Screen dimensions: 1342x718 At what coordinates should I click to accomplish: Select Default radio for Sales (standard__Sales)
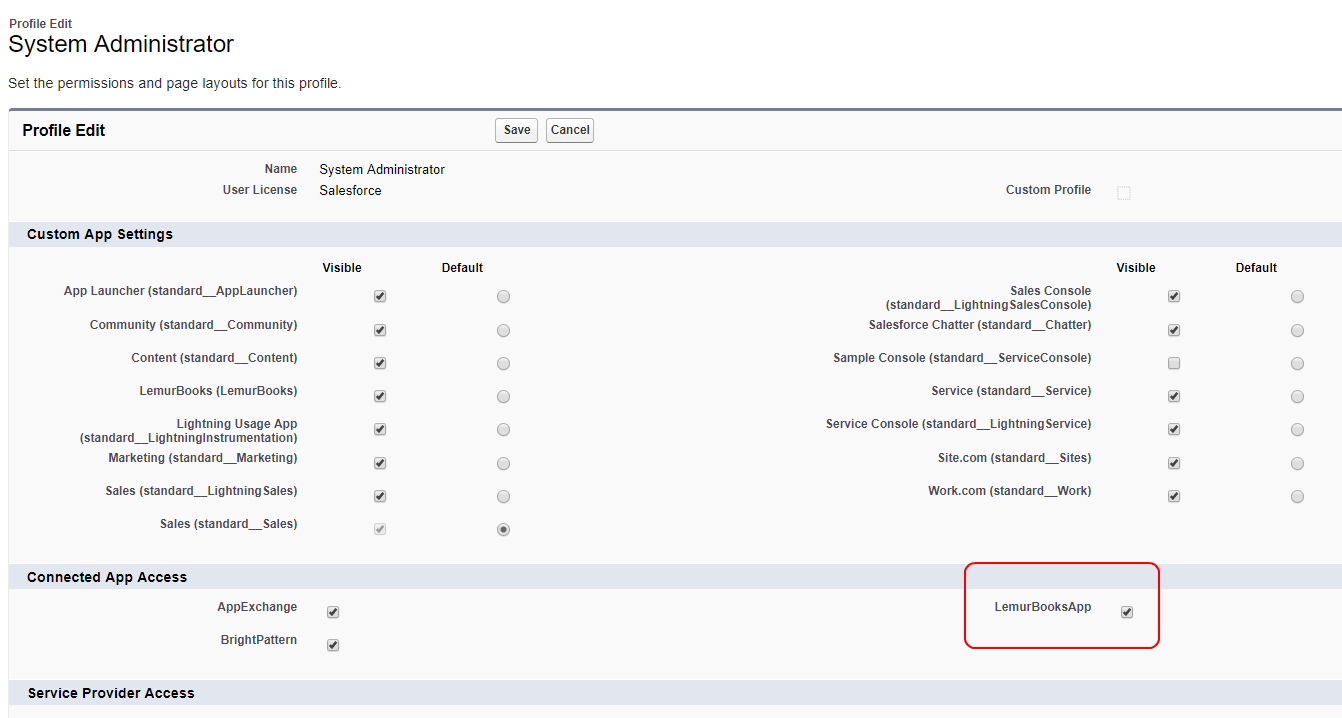coord(503,529)
